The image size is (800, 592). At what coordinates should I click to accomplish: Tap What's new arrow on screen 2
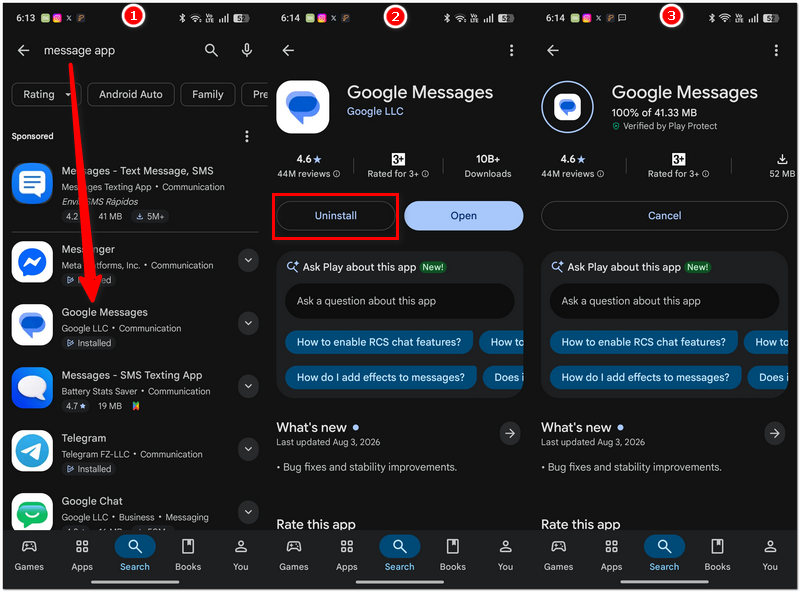pyautogui.click(x=510, y=434)
